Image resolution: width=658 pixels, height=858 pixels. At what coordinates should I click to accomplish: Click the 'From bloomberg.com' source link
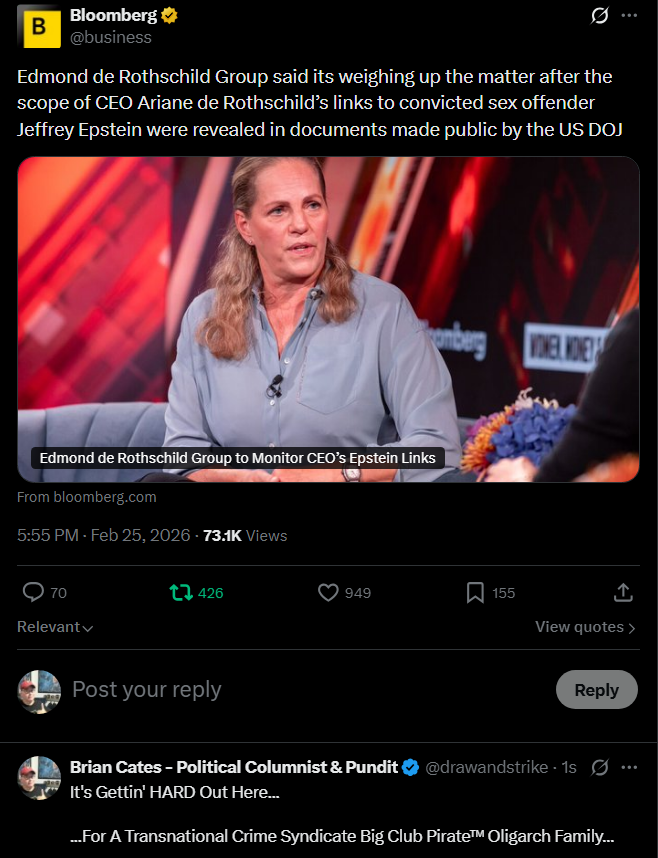(87, 497)
